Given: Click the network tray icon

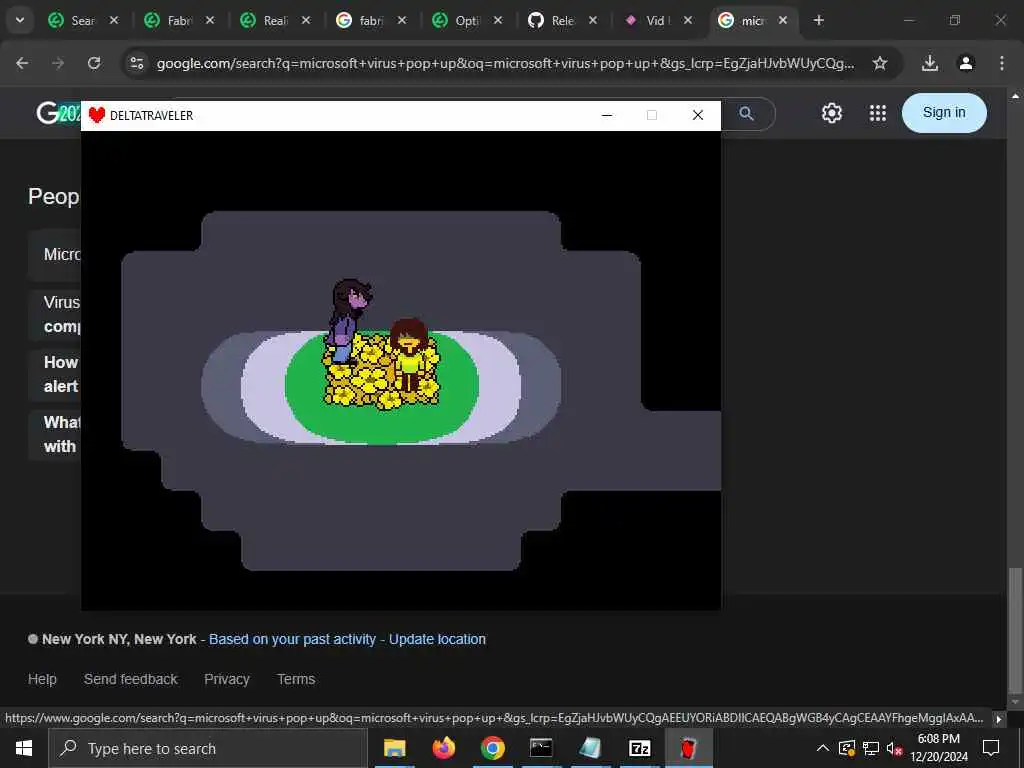Looking at the screenshot, I should (x=871, y=748).
